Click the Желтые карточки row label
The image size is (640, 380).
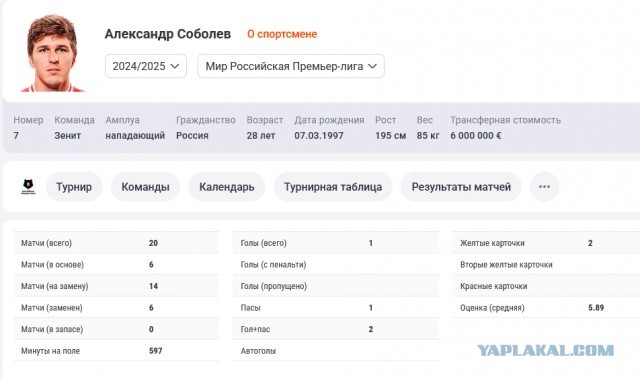click(x=492, y=243)
